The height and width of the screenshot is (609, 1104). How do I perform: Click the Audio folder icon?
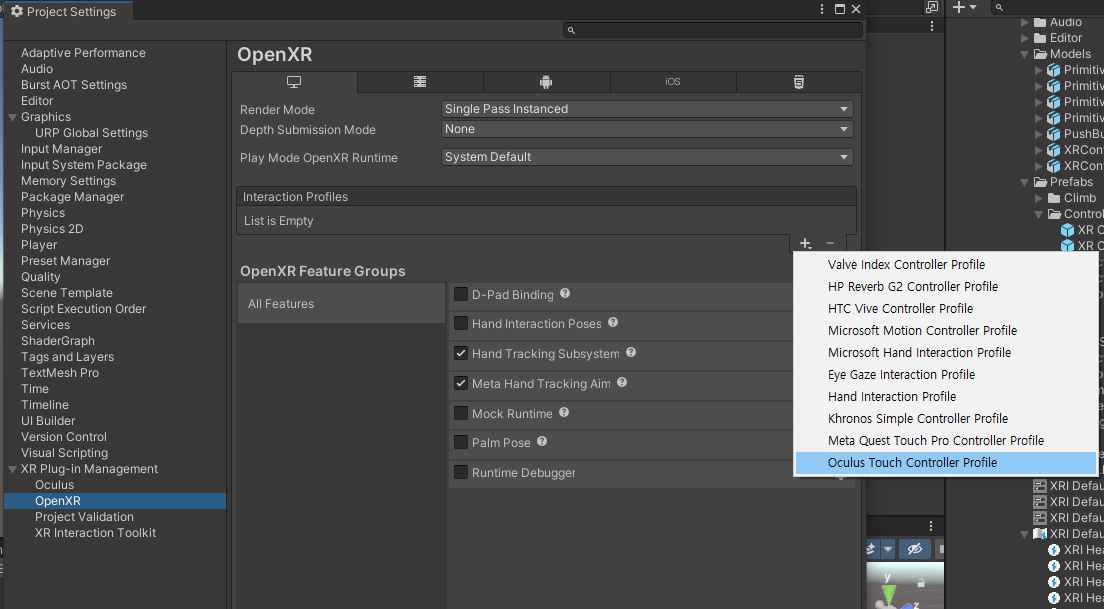coord(1040,23)
